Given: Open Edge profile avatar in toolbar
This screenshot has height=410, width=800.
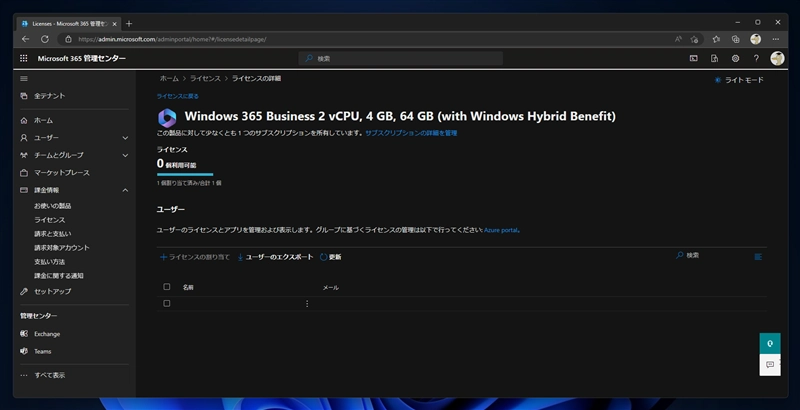Looking at the screenshot, I should click(x=756, y=39).
